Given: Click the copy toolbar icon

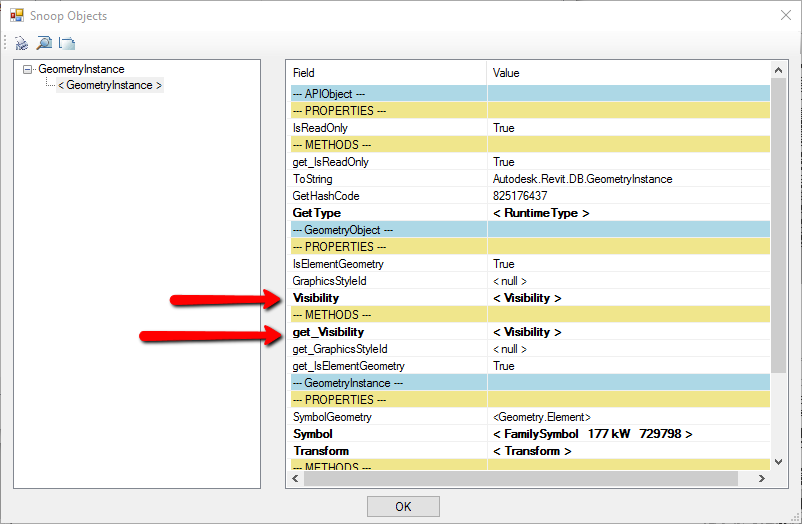Looking at the screenshot, I should click(67, 43).
